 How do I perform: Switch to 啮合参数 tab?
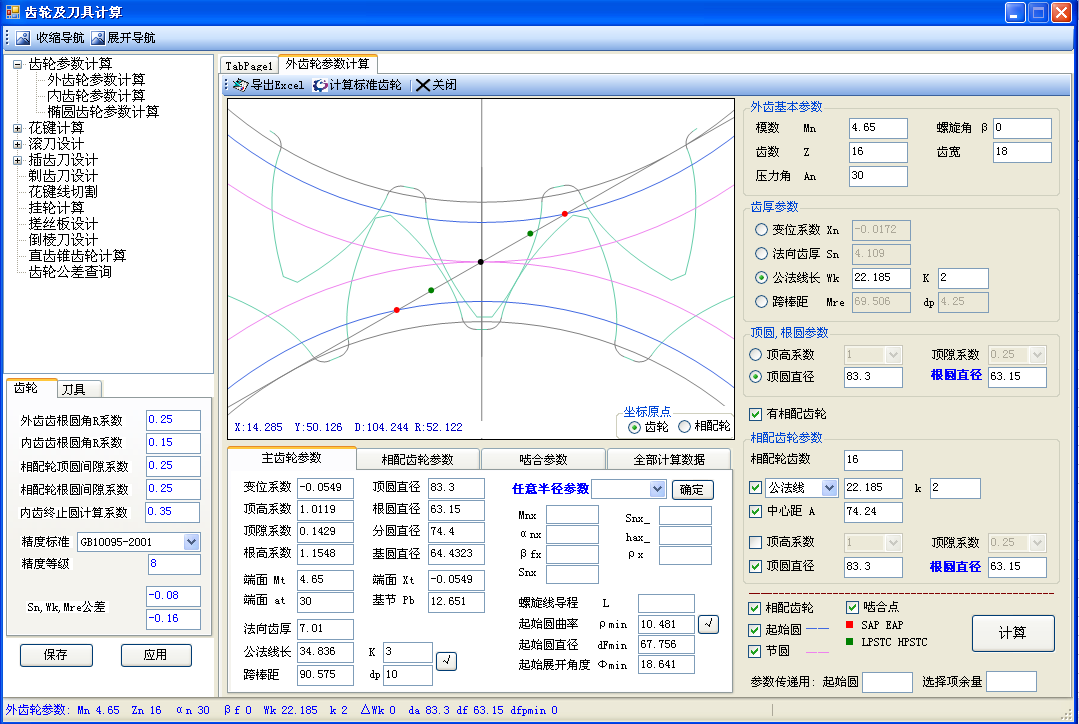point(543,459)
